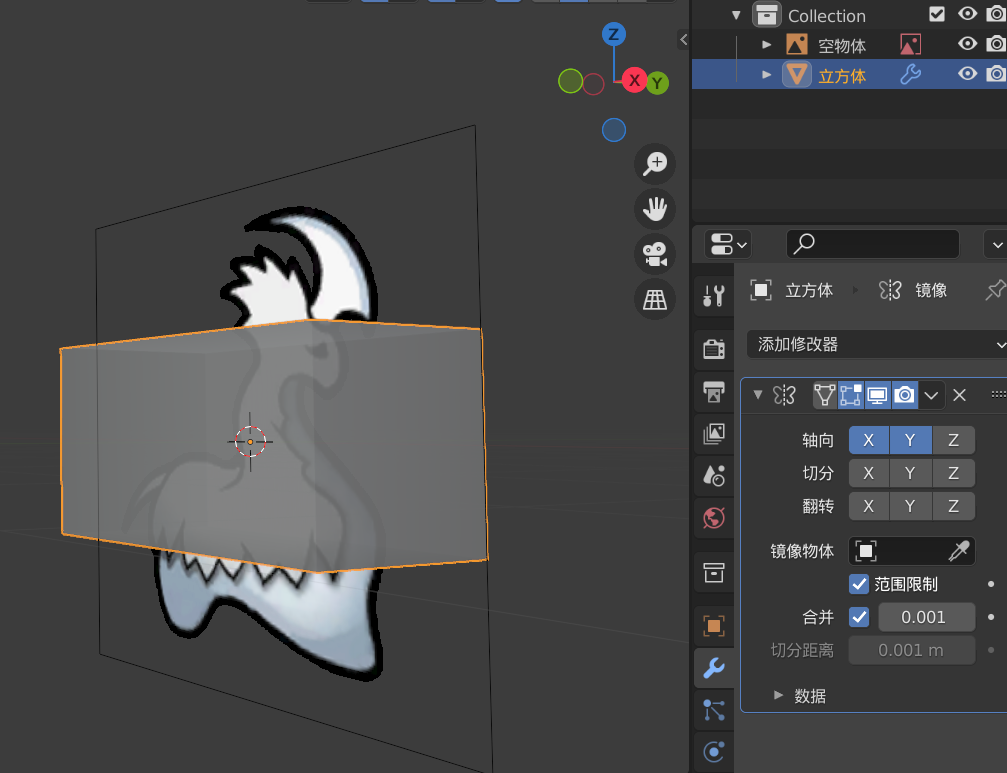Click the negative Z axis blue circle
The height and width of the screenshot is (773, 1007).
coord(614,130)
